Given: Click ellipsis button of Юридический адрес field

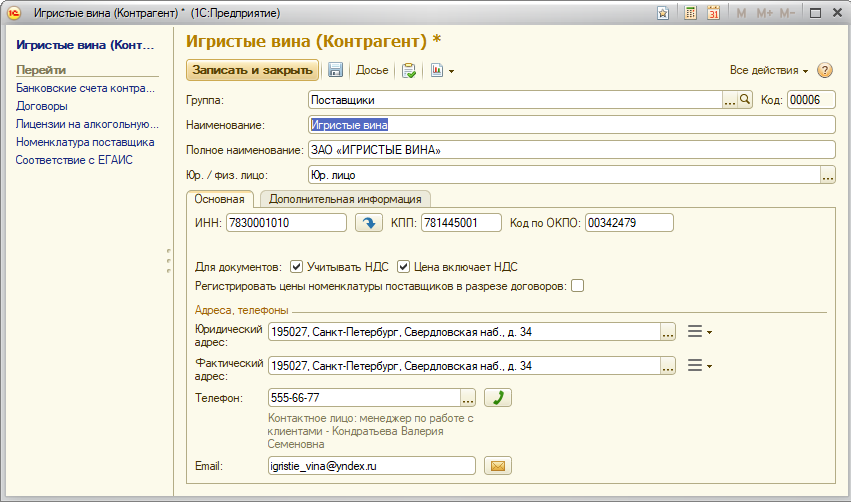Looking at the screenshot, I should point(668,332).
